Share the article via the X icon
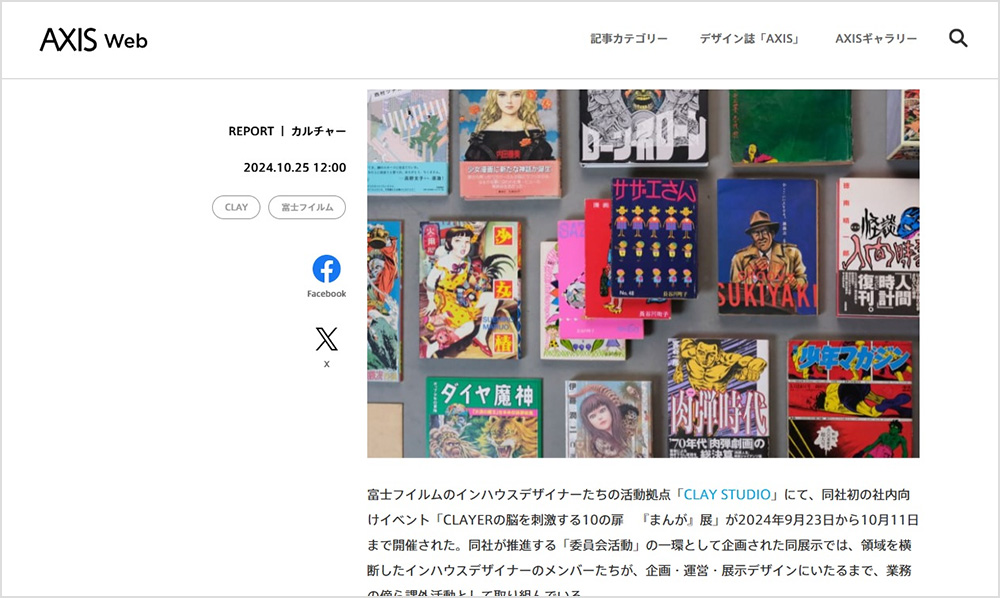 325,338
